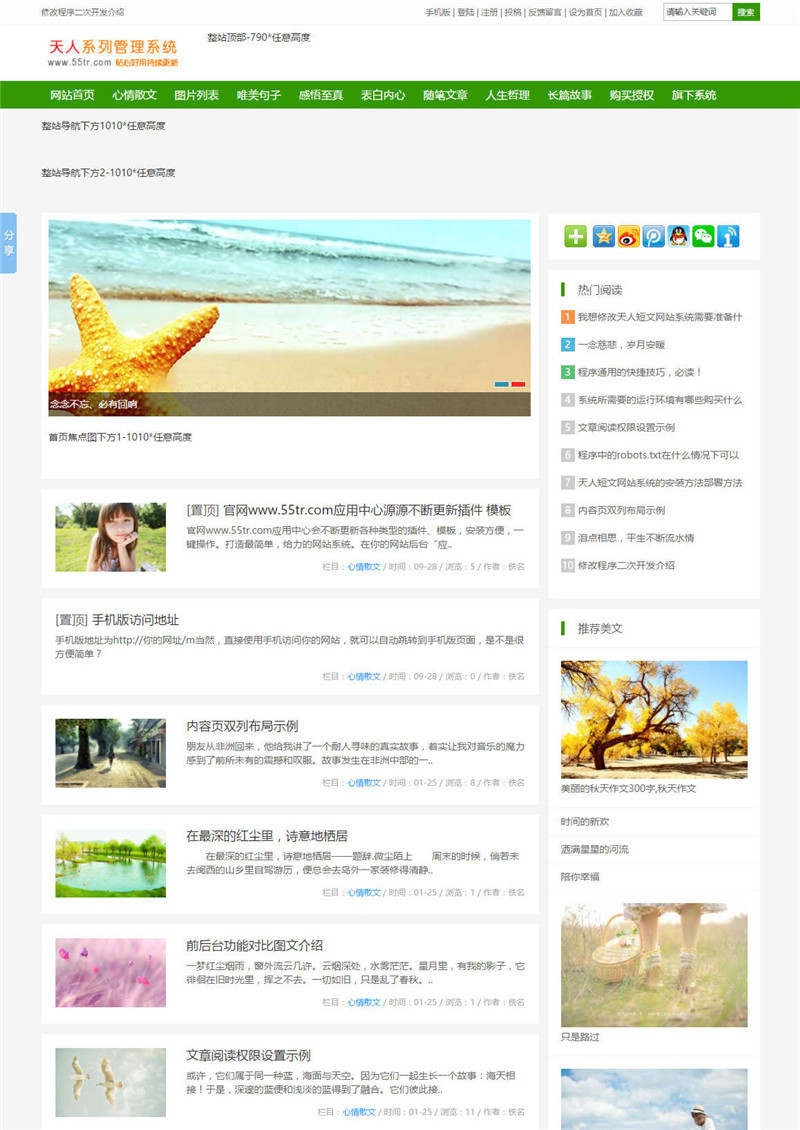Click the blue Tencent Weibo share icon
Image resolution: width=800 pixels, height=1130 pixels.
653,236
